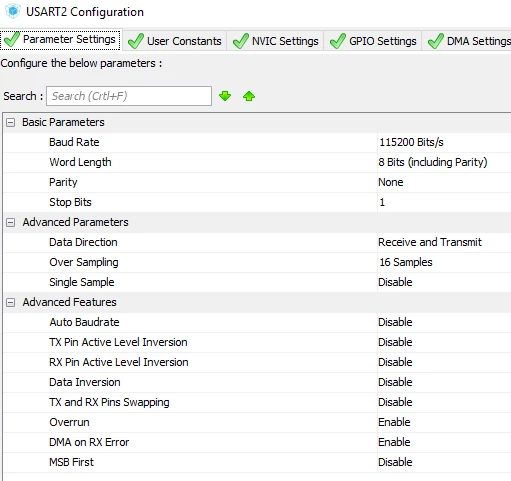The height and width of the screenshot is (481, 511).
Task: Change the Data Direction Receive and Transmit value
Action: (x=444, y=242)
